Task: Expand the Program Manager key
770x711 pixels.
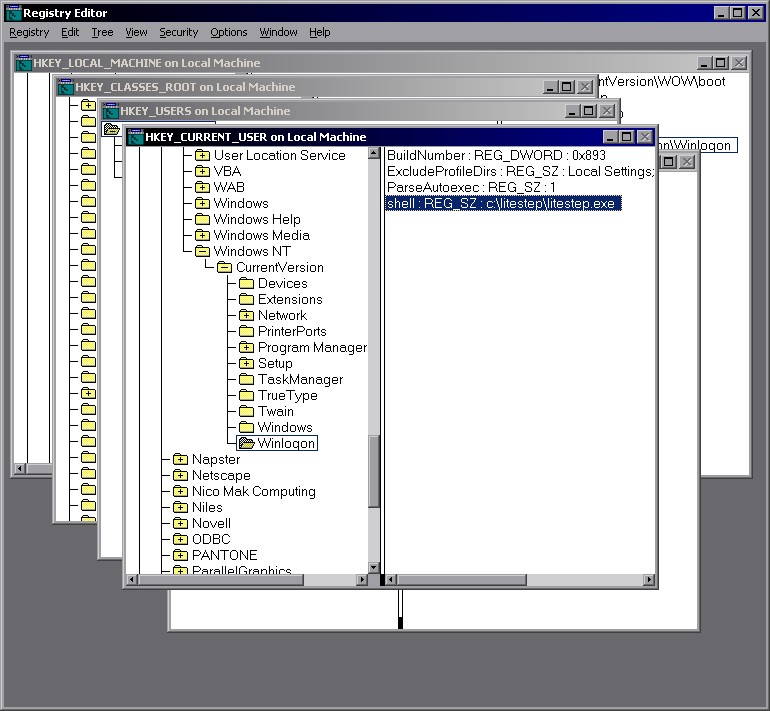Action: click(246, 347)
